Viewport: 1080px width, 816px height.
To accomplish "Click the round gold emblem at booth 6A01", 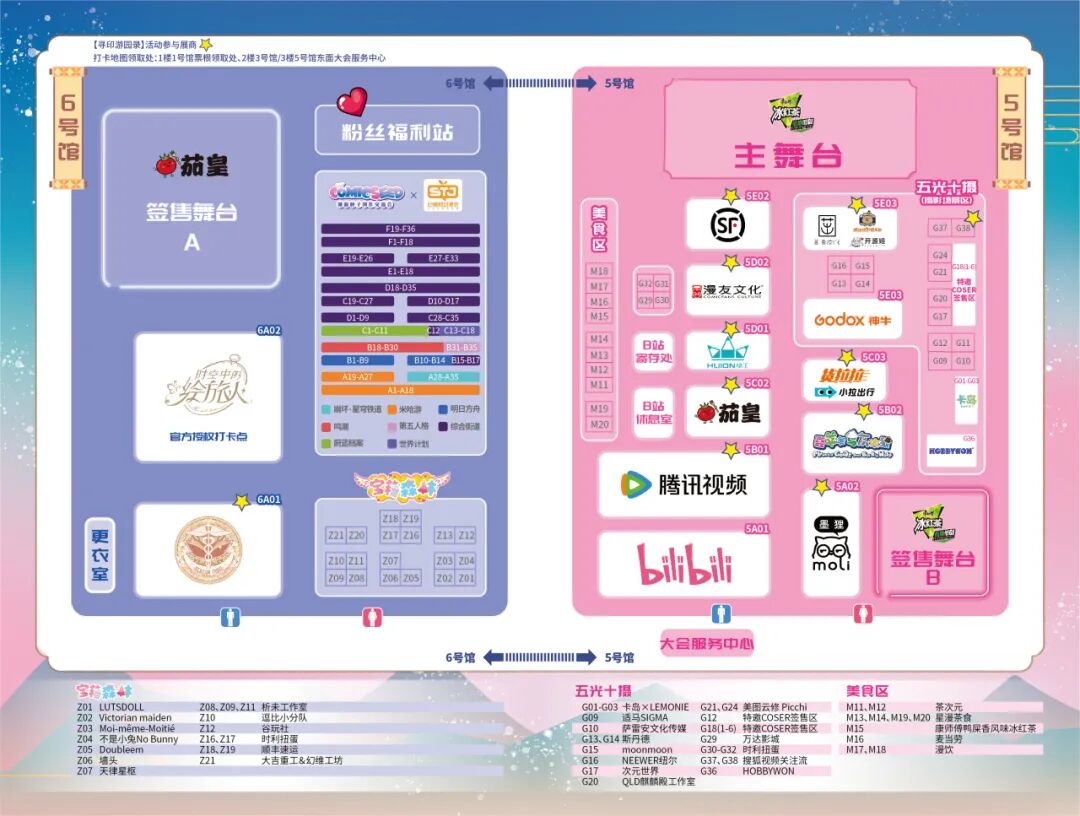I will coord(208,550).
